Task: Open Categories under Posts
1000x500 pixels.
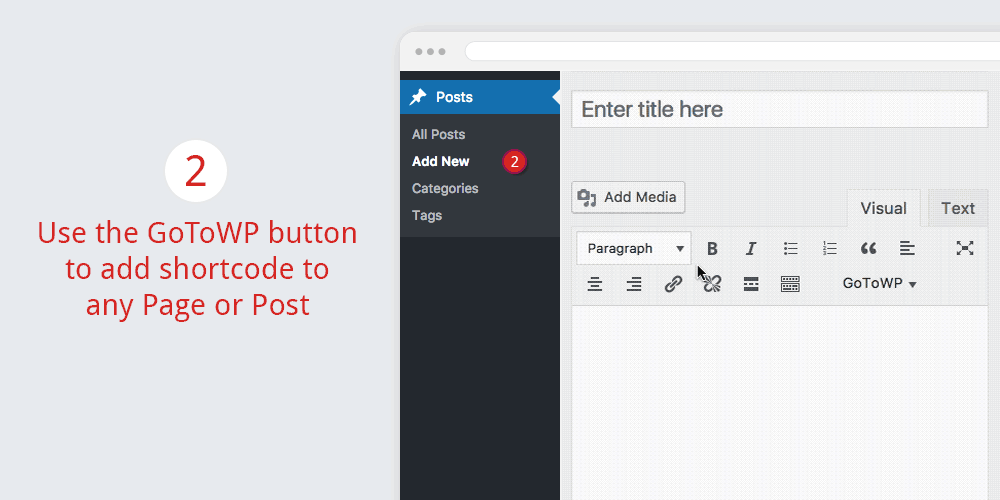Action: 445,189
